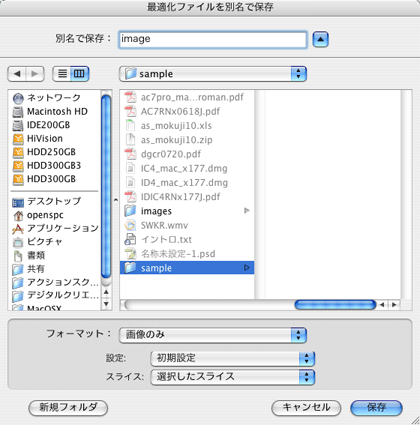Collapse the dialog with the triangle button
420x425 pixels.
320,39
